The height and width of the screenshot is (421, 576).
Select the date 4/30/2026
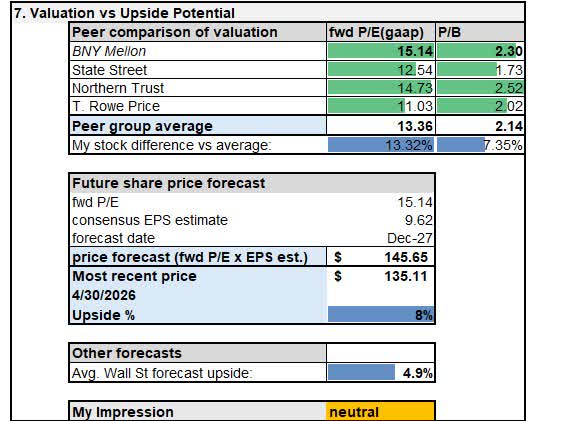tap(104, 295)
